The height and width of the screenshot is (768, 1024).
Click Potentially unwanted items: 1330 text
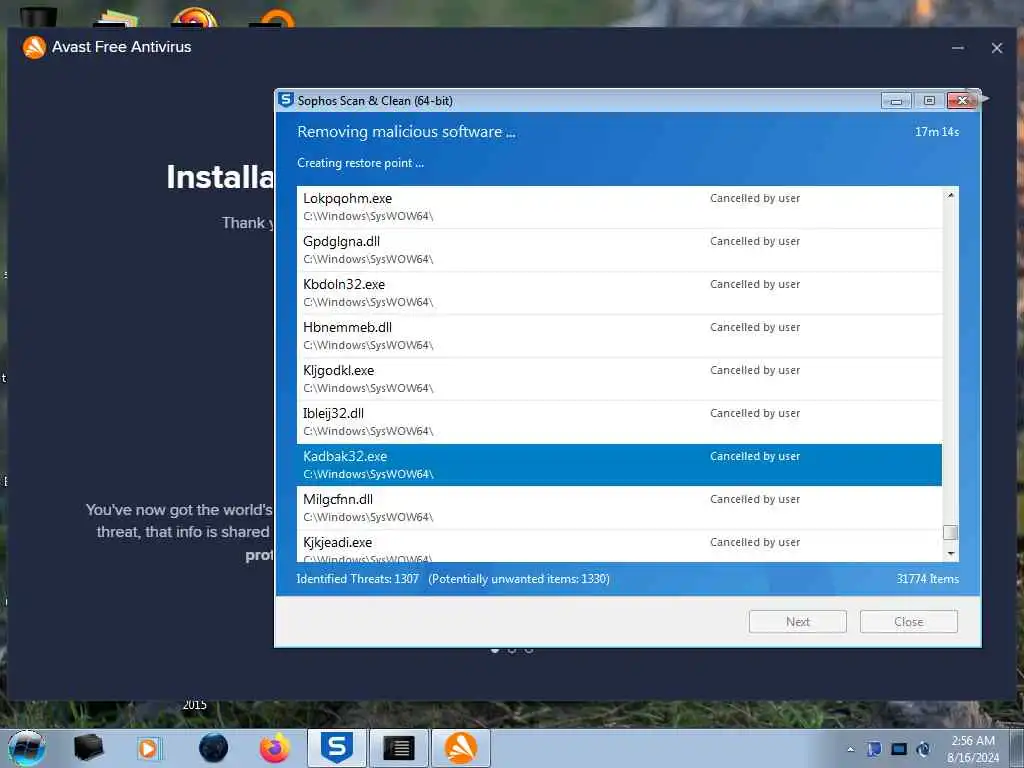pos(519,579)
